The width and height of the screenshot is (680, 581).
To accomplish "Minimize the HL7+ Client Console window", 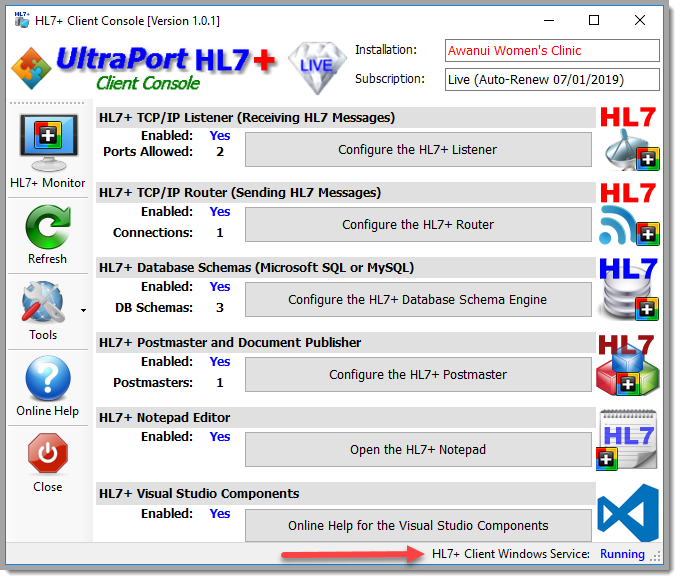I will pos(549,20).
